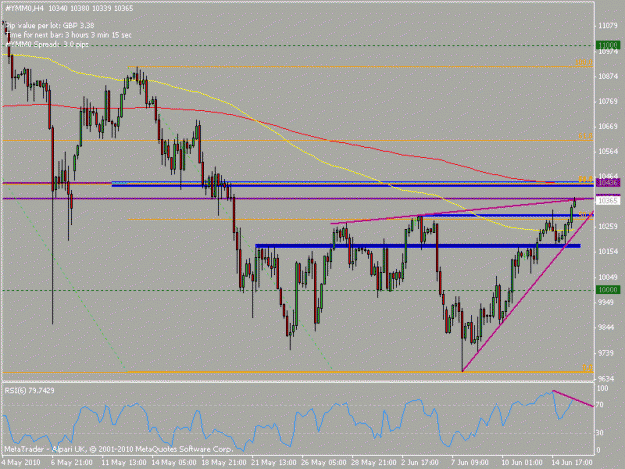Click the RSI scale value 70
The width and height of the screenshot is (625, 469).
(602, 405)
